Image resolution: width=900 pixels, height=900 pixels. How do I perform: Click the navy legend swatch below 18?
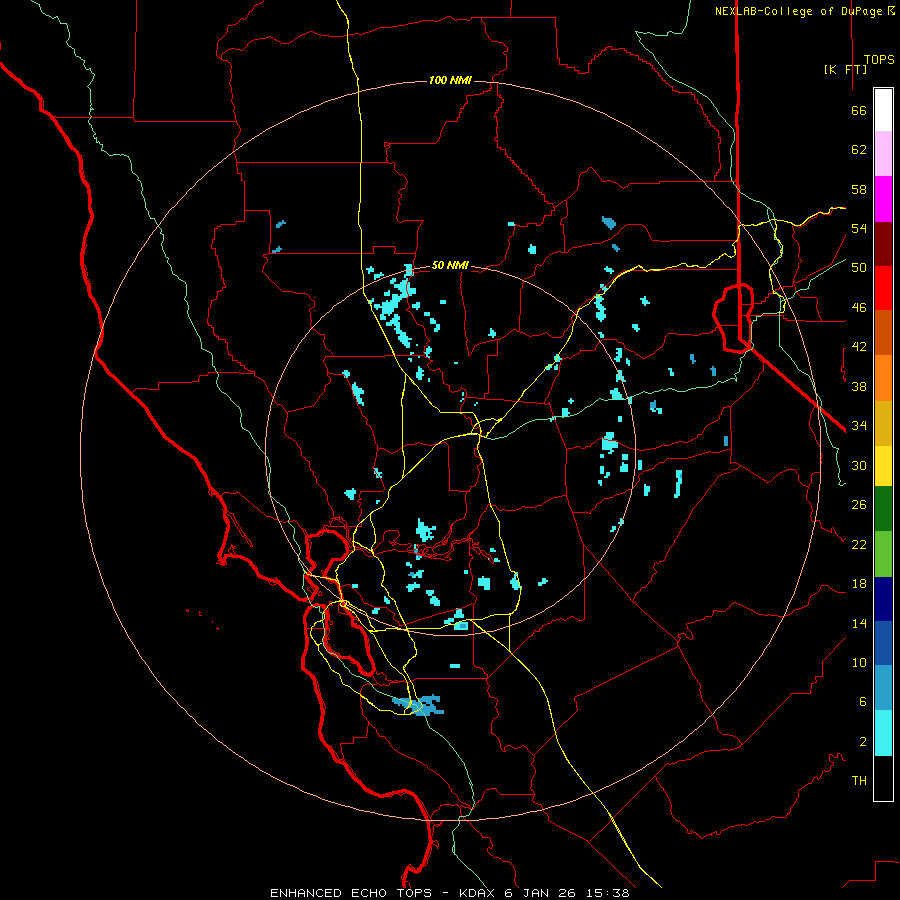(883, 599)
